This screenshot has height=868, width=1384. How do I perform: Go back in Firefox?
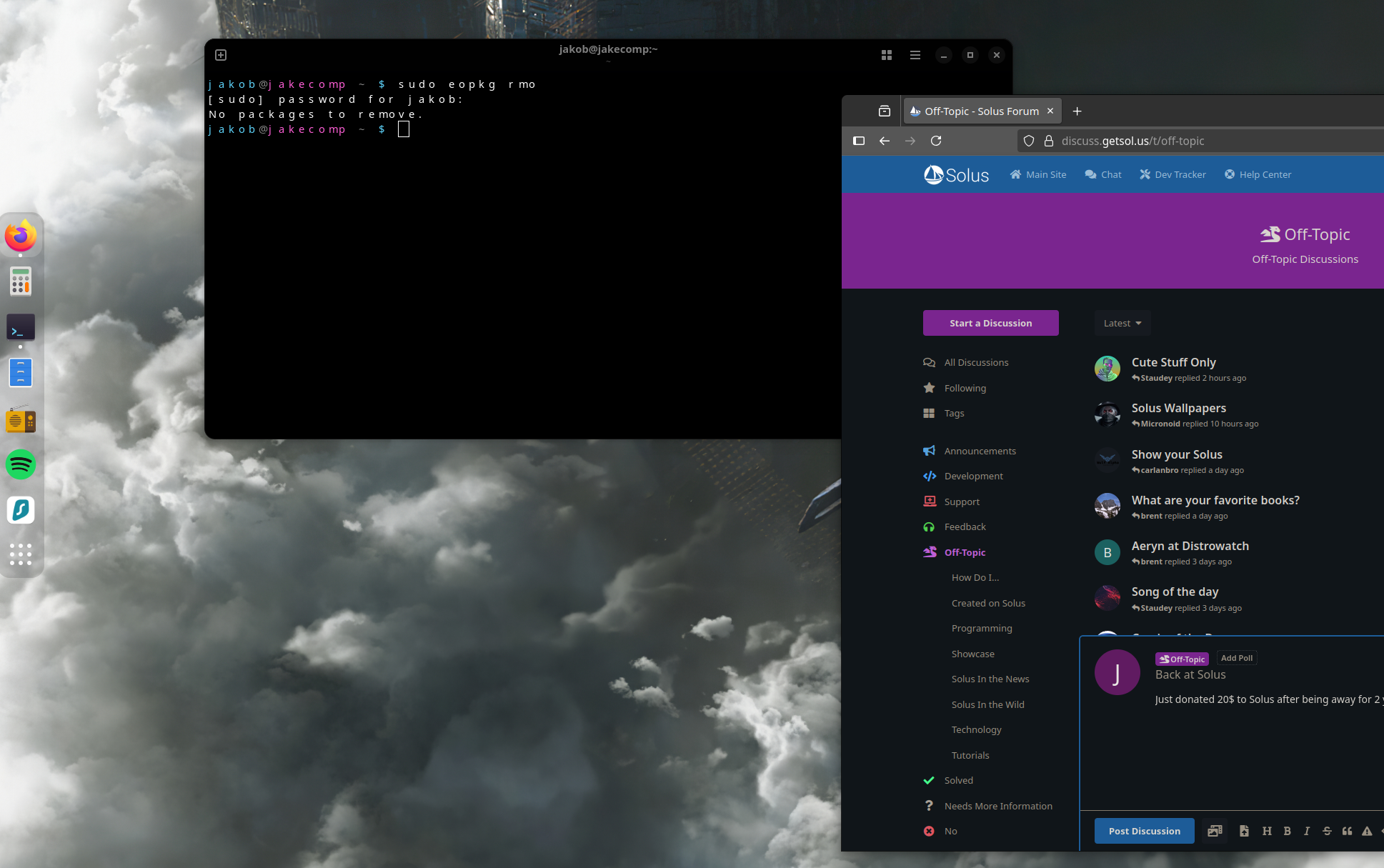(x=885, y=141)
